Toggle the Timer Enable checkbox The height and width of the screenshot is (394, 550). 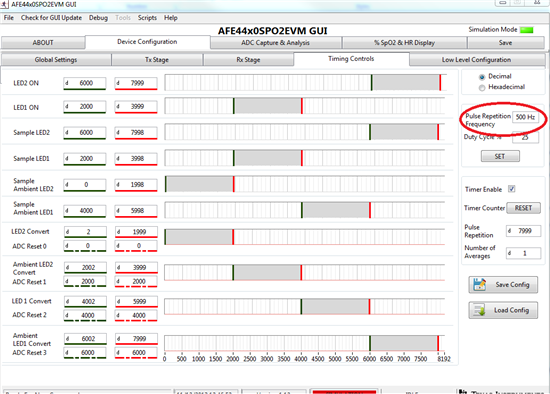pyautogui.click(x=512, y=189)
